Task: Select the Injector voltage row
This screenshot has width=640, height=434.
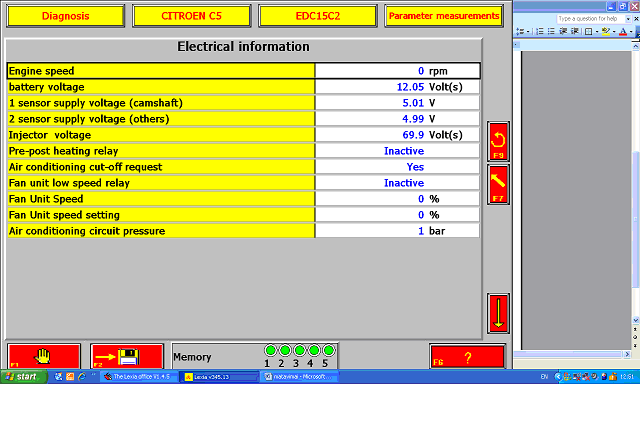Action: [243, 135]
